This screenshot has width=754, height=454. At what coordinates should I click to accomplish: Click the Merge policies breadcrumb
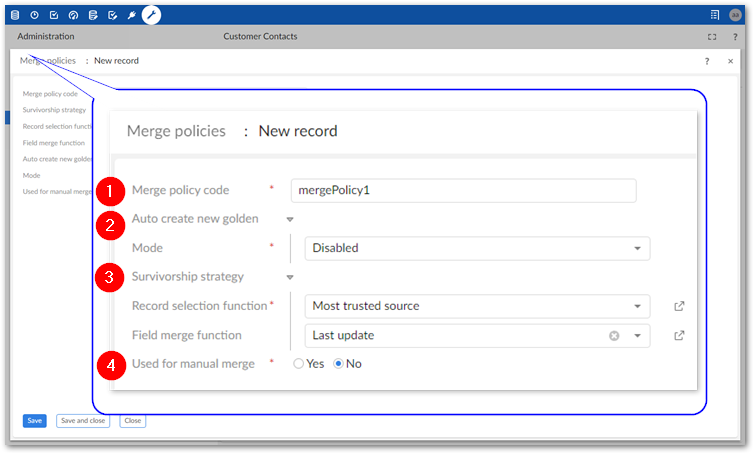[x=47, y=61]
